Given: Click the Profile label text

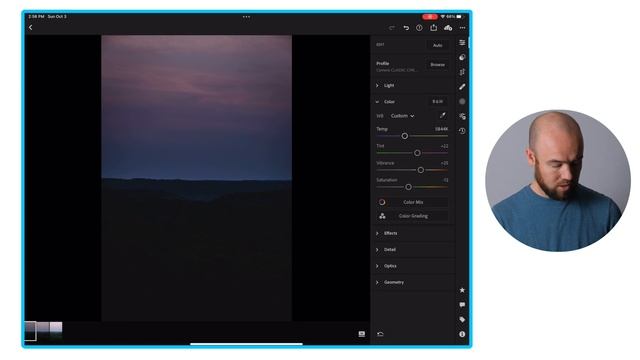Looking at the screenshot, I should coord(382,64).
